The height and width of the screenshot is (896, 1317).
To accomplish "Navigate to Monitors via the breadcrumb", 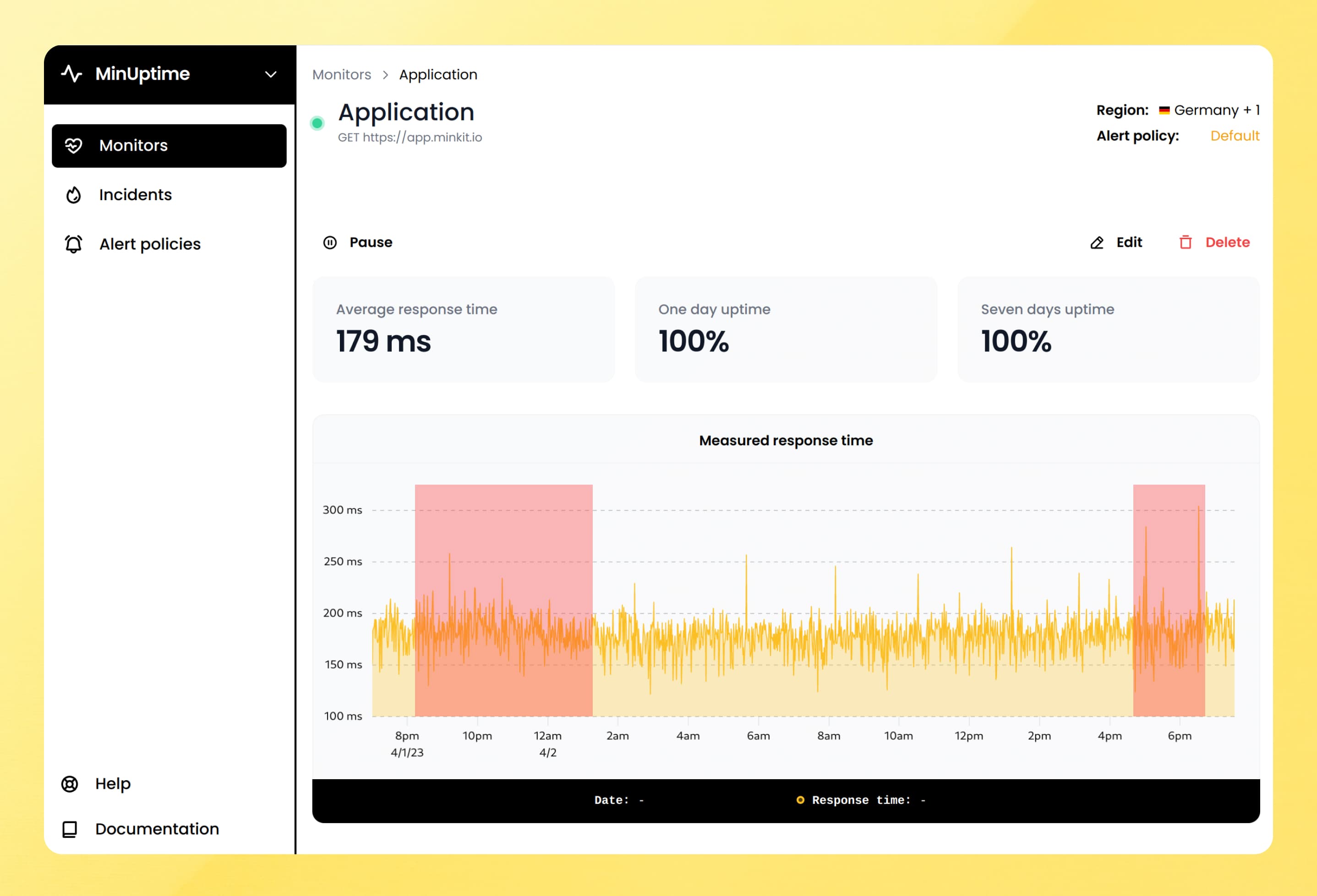I will [342, 74].
